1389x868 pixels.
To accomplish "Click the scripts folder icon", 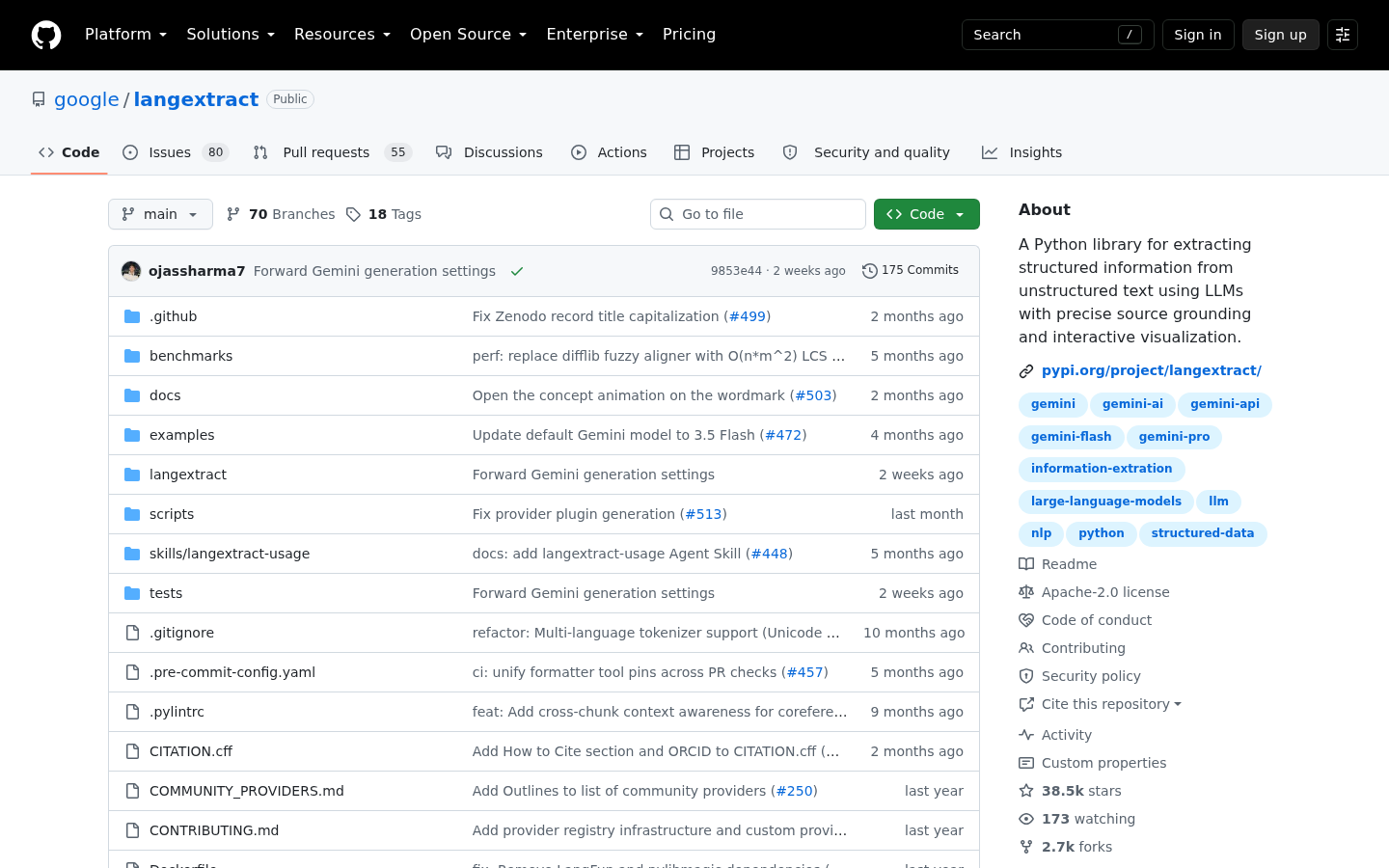I will 132,514.
